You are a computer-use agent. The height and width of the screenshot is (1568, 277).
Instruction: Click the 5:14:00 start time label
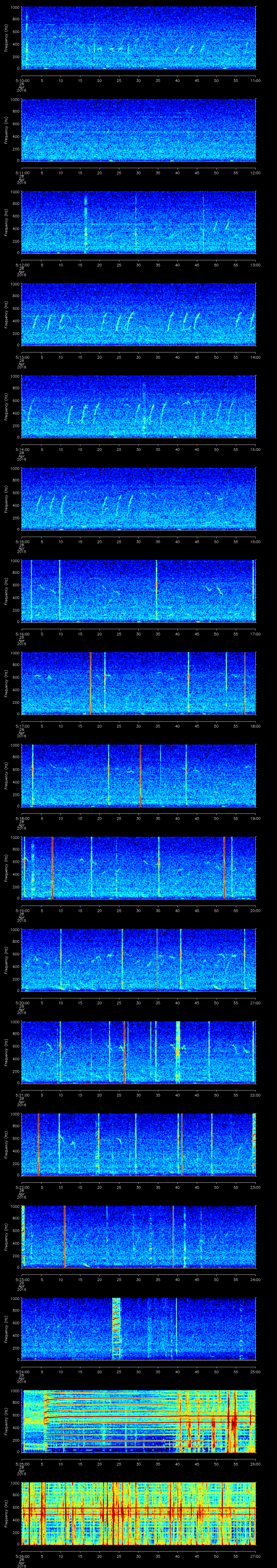point(22,449)
